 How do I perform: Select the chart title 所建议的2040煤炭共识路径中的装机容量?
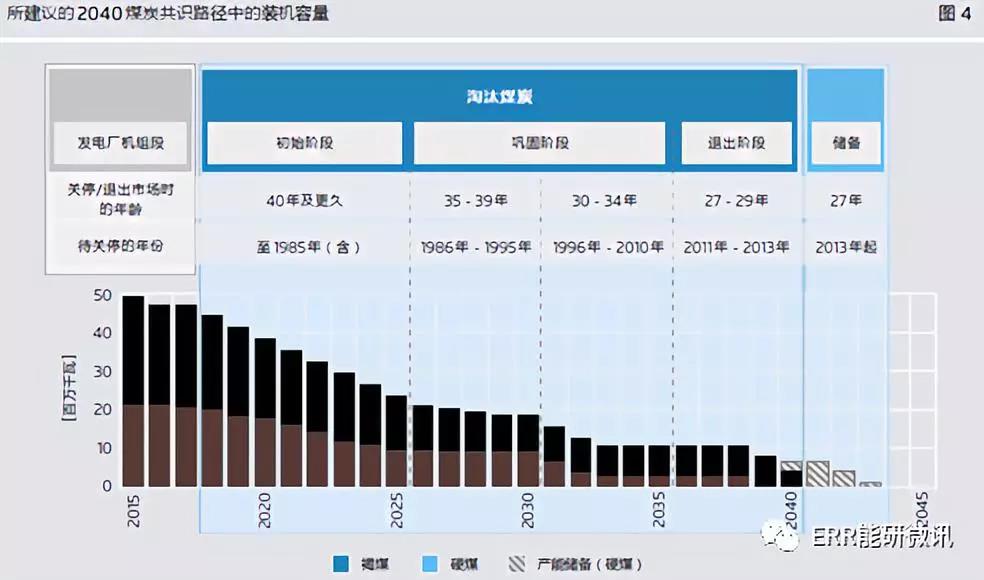168,13
